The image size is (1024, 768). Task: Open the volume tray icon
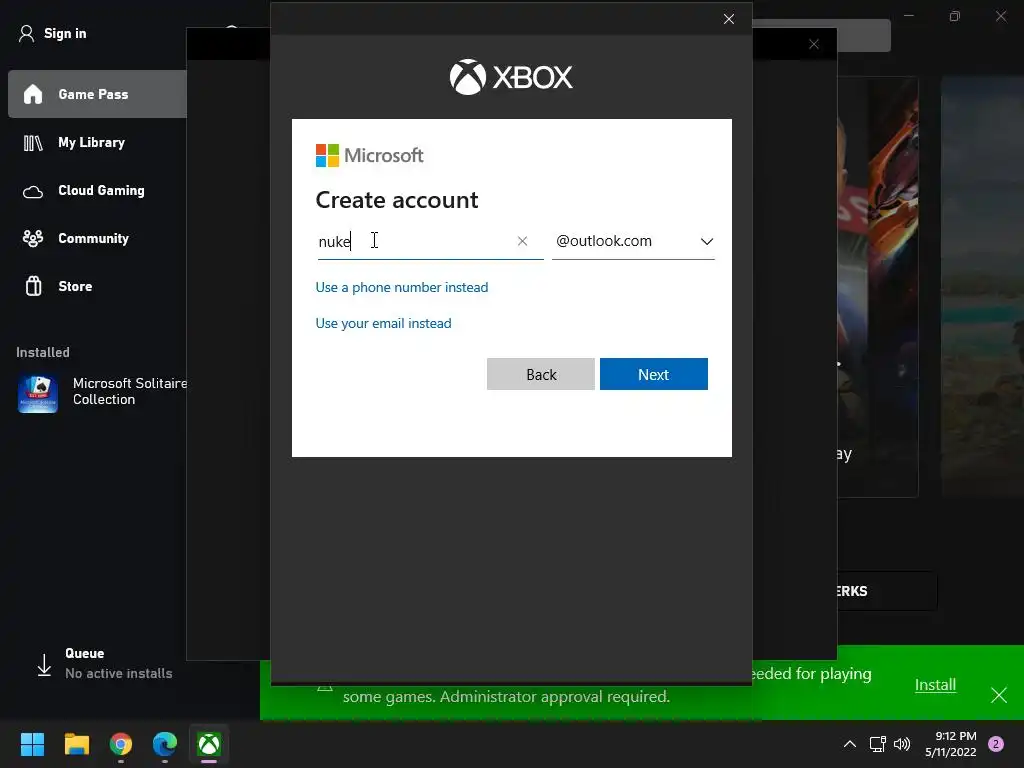pyautogui.click(x=902, y=744)
